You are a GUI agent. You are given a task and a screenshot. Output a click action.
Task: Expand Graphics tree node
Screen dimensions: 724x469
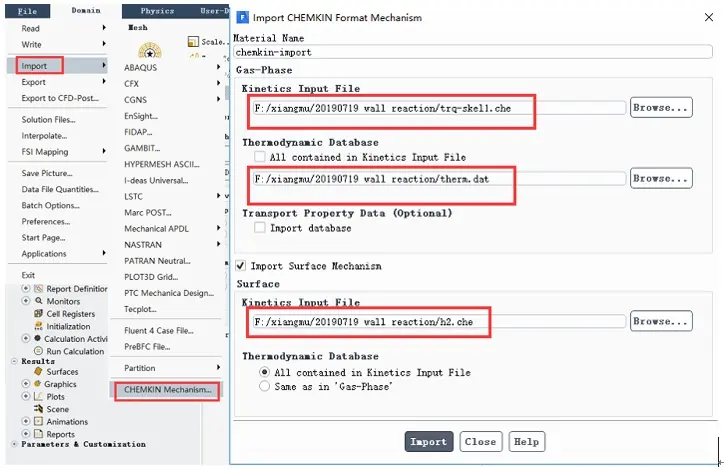pyautogui.click(x=26, y=384)
